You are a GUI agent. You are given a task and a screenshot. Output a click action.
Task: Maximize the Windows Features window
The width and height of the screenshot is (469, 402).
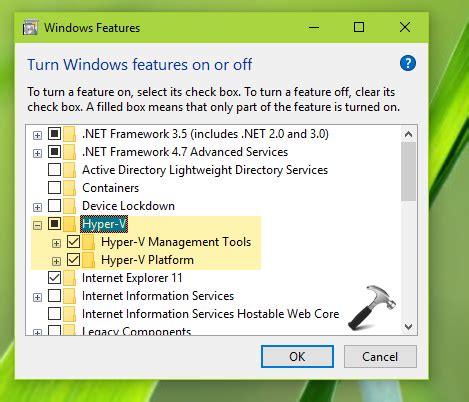pyautogui.click(x=359, y=27)
